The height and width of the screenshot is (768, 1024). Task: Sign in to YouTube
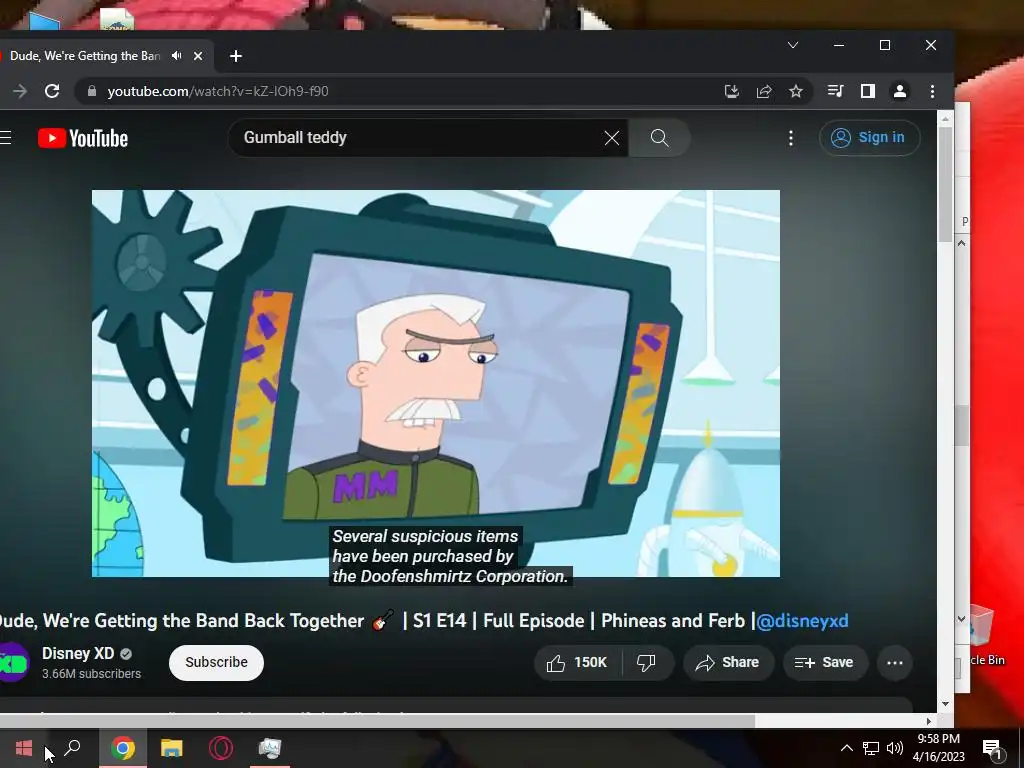[869, 138]
